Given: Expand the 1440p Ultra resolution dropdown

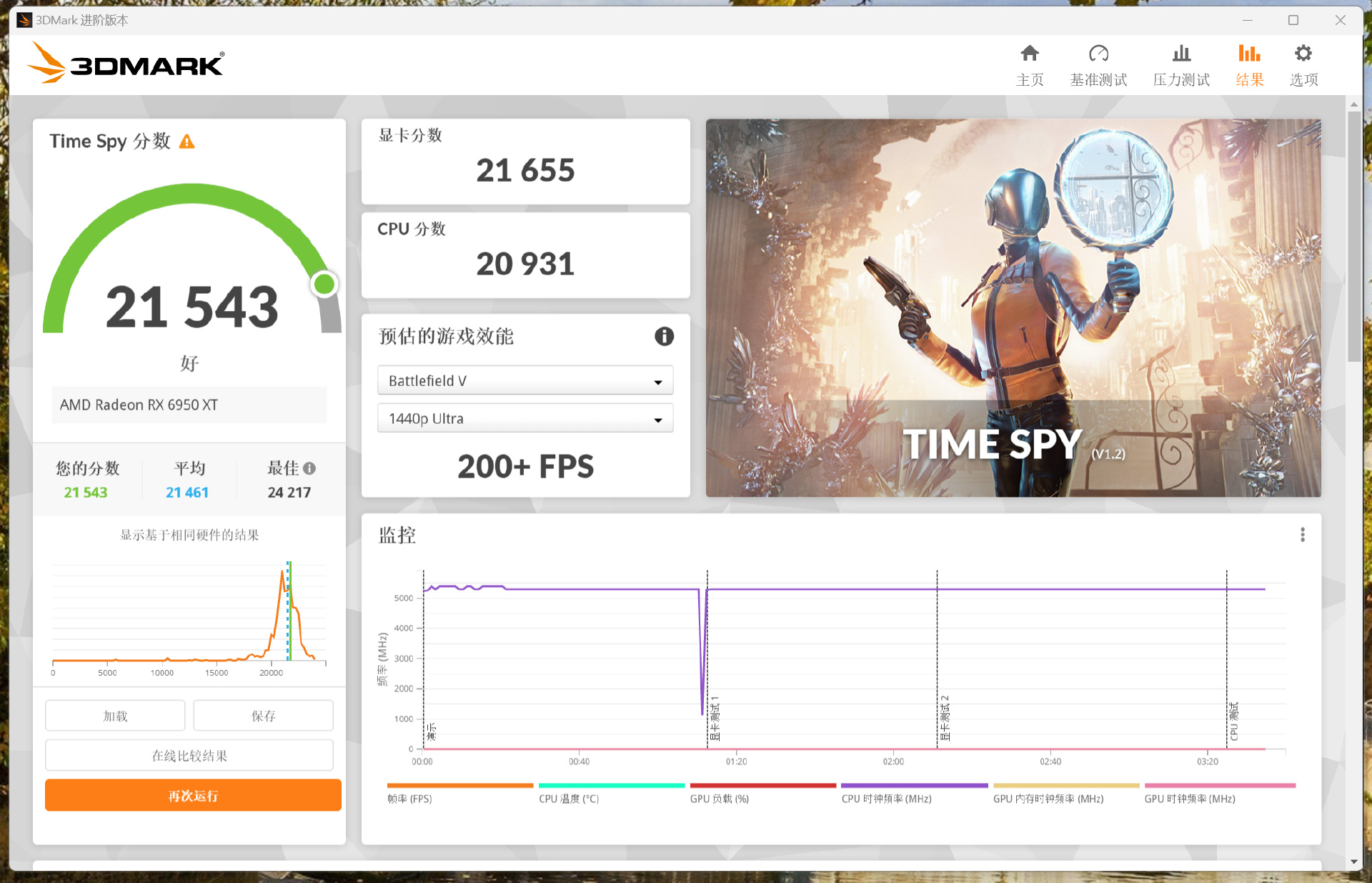Looking at the screenshot, I should pyautogui.click(x=525, y=419).
